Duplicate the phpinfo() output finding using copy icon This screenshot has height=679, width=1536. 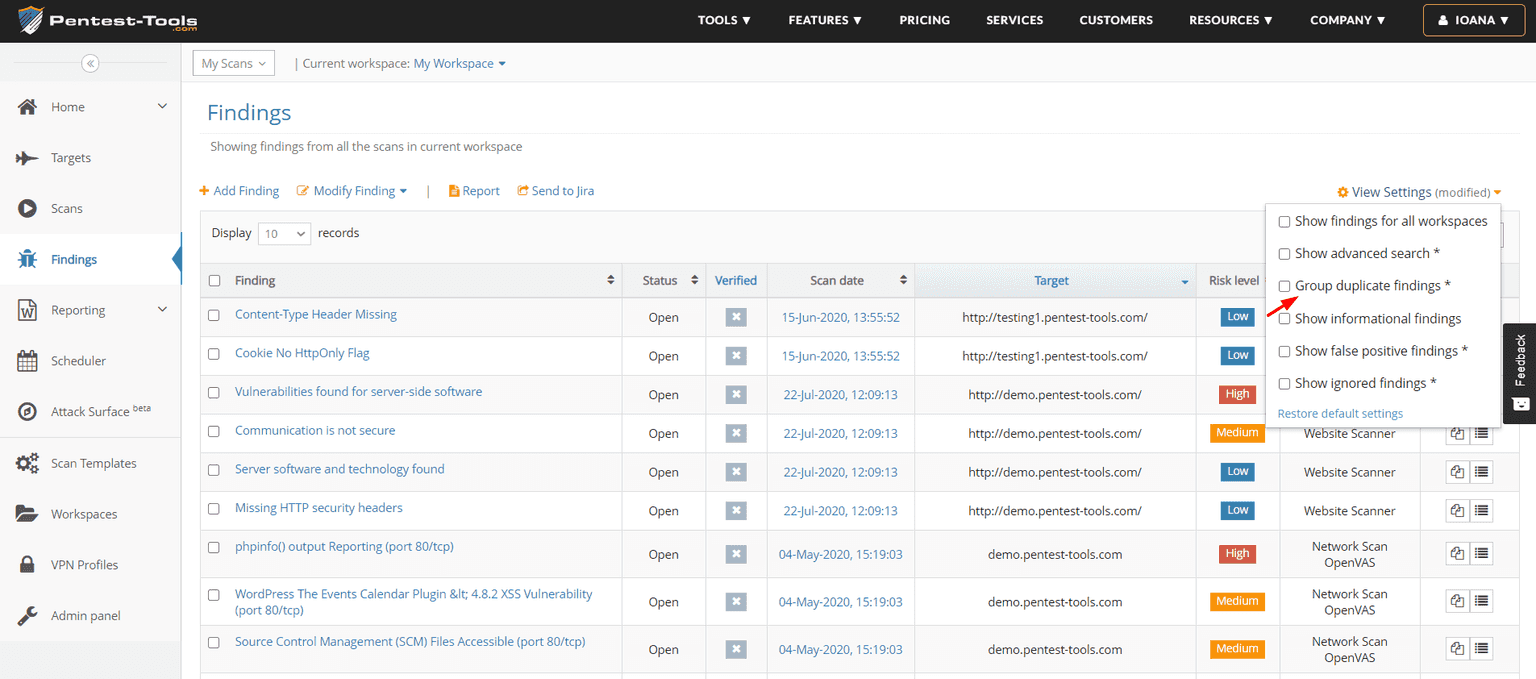click(1457, 553)
